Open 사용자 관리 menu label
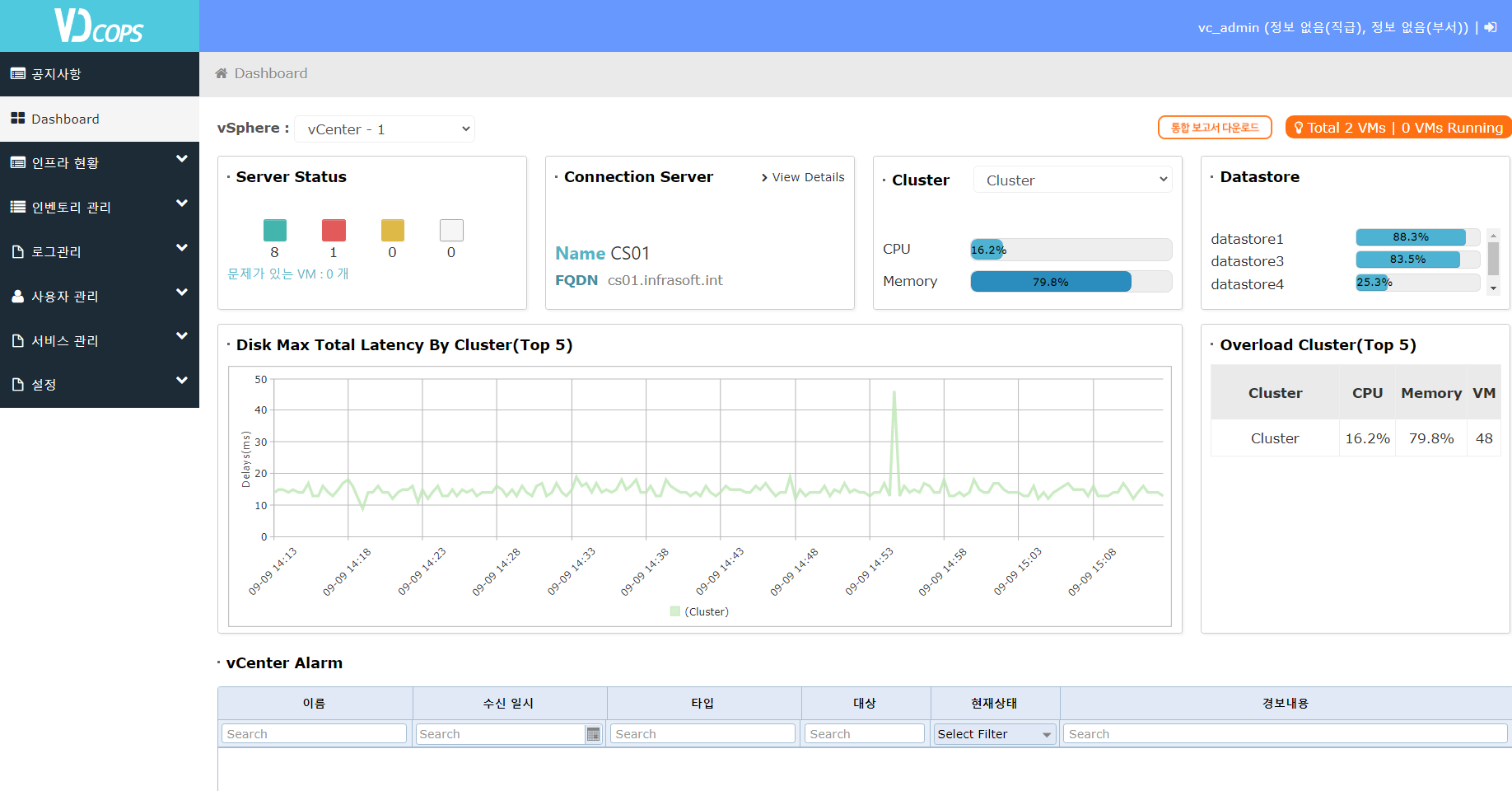 (x=65, y=296)
